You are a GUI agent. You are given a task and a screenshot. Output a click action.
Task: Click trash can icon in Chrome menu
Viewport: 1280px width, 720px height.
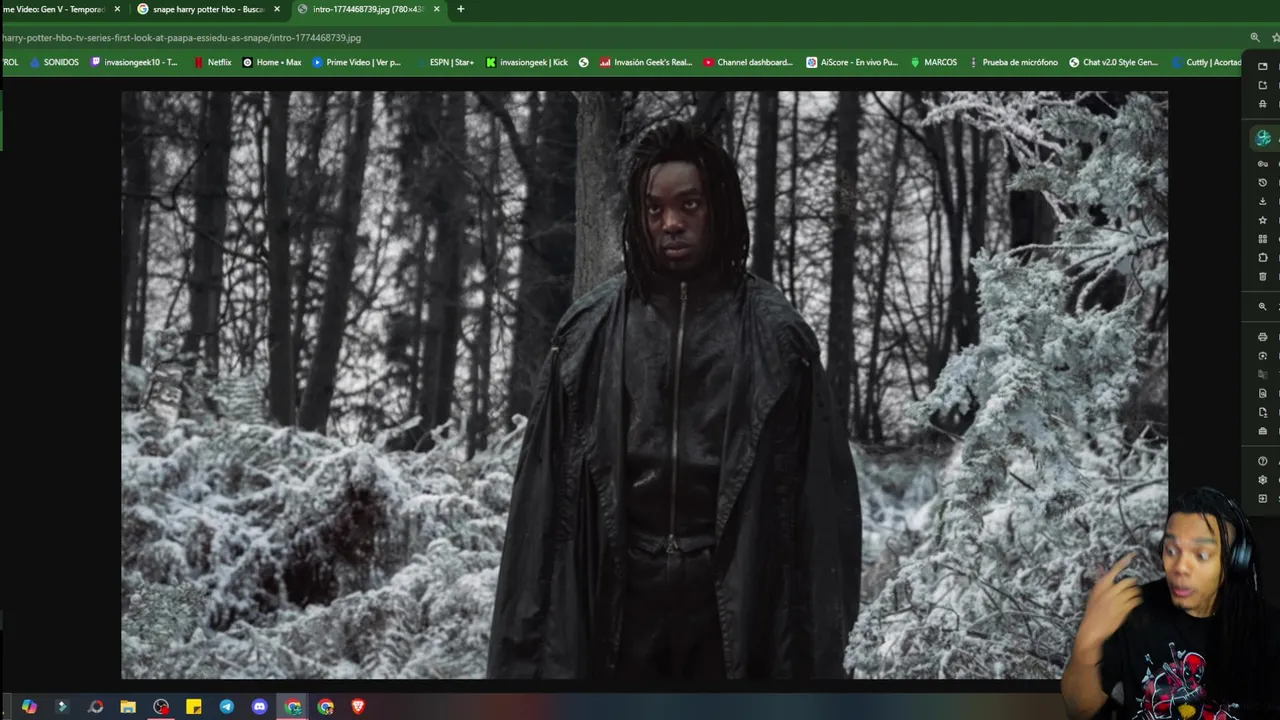pos(1263,276)
